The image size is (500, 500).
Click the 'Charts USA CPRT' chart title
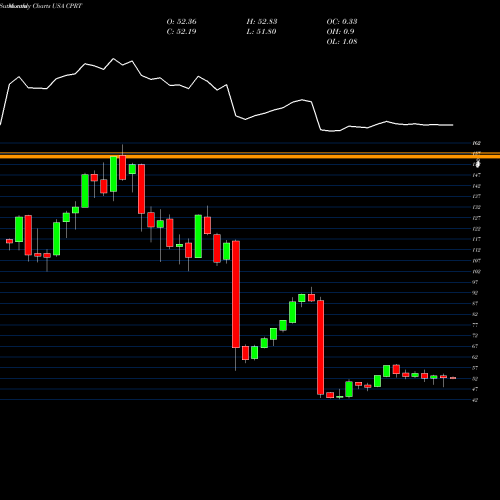pos(57,6)
